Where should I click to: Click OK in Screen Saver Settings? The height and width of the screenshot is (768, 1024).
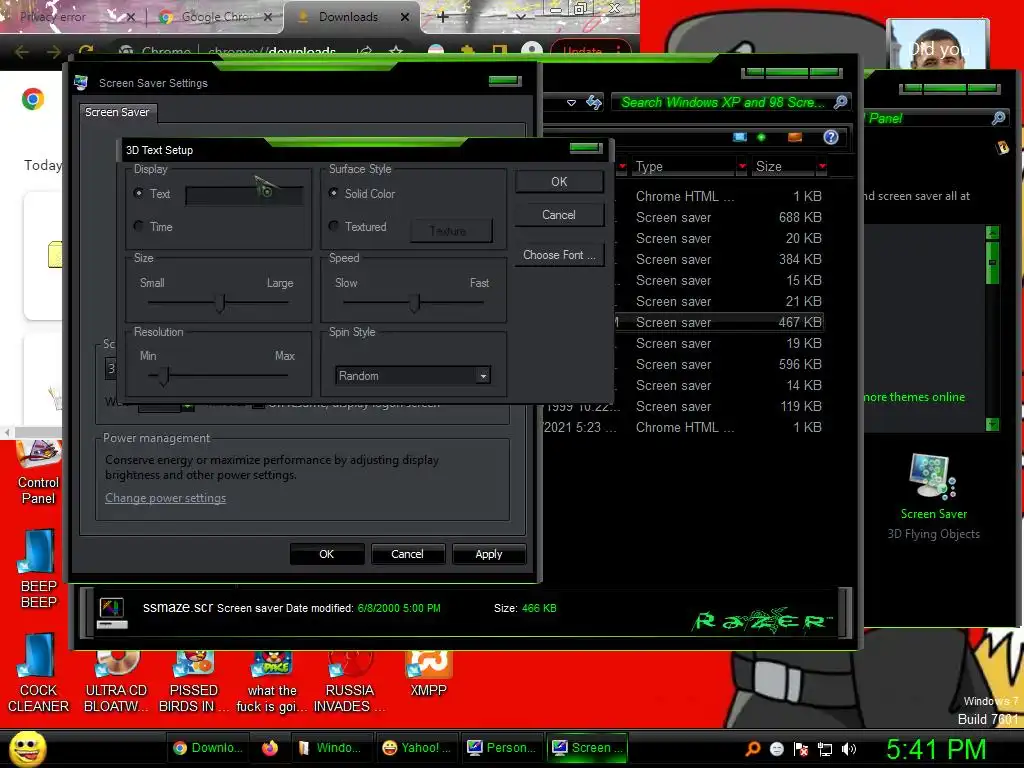tap(327, 554)
